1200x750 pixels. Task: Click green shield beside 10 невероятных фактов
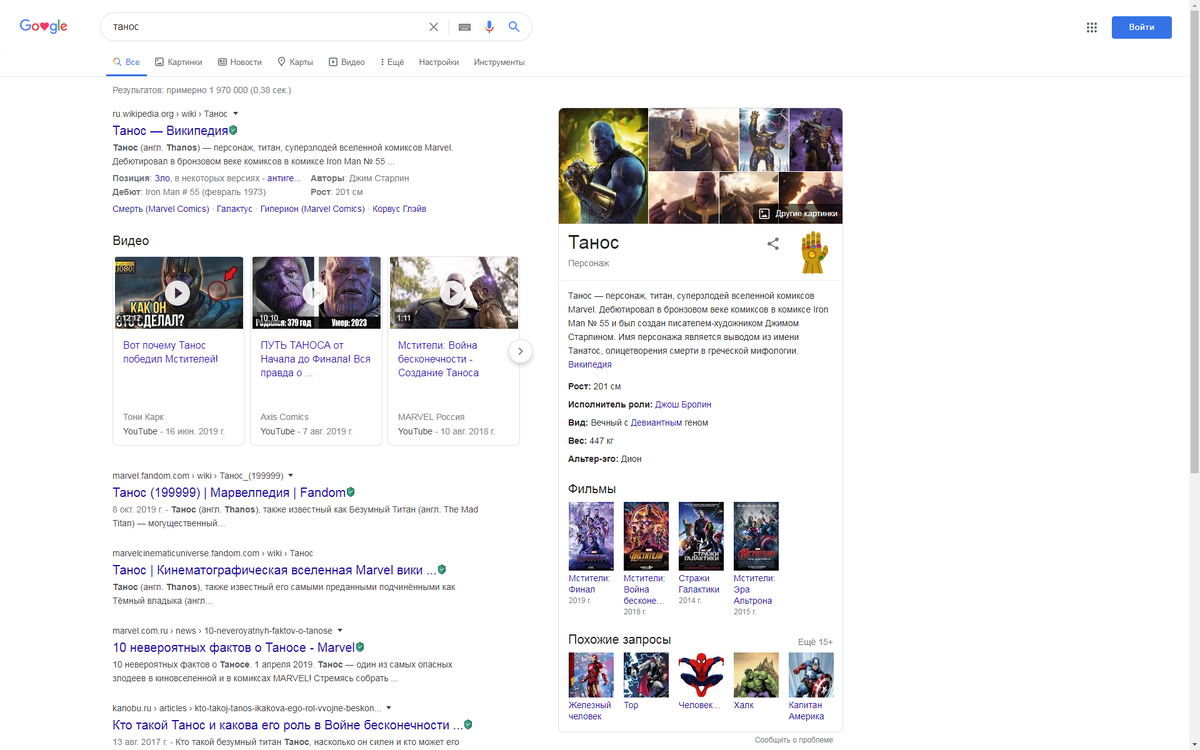point(360,647)
